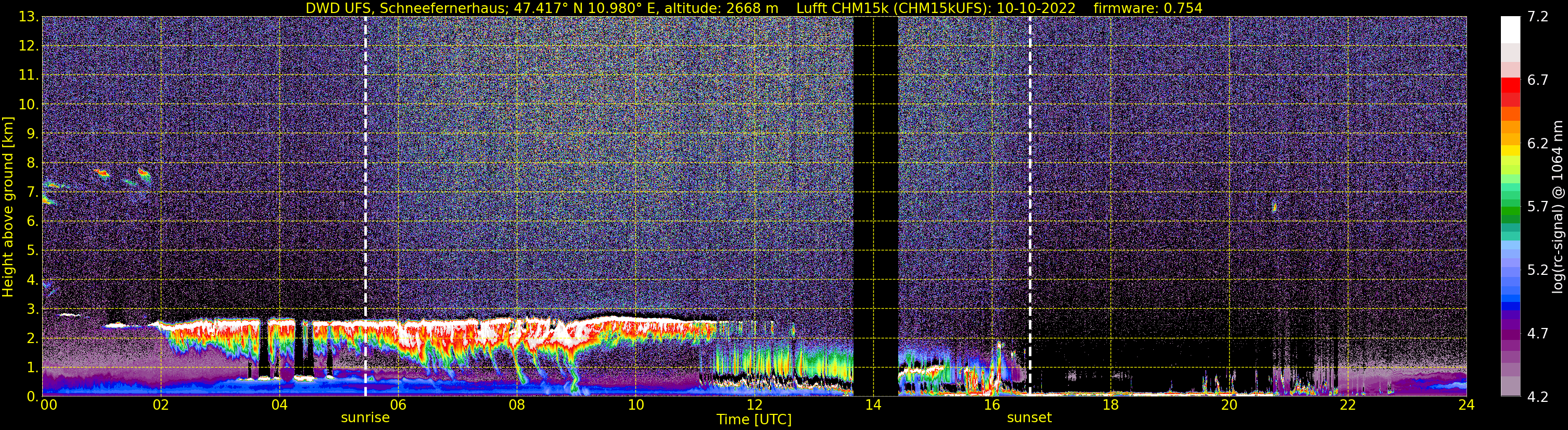Image resolution: width=1568 pixels, height=430 pixels.
Task: Click the x-axis tick label '16'
Action: coord(991,404)
